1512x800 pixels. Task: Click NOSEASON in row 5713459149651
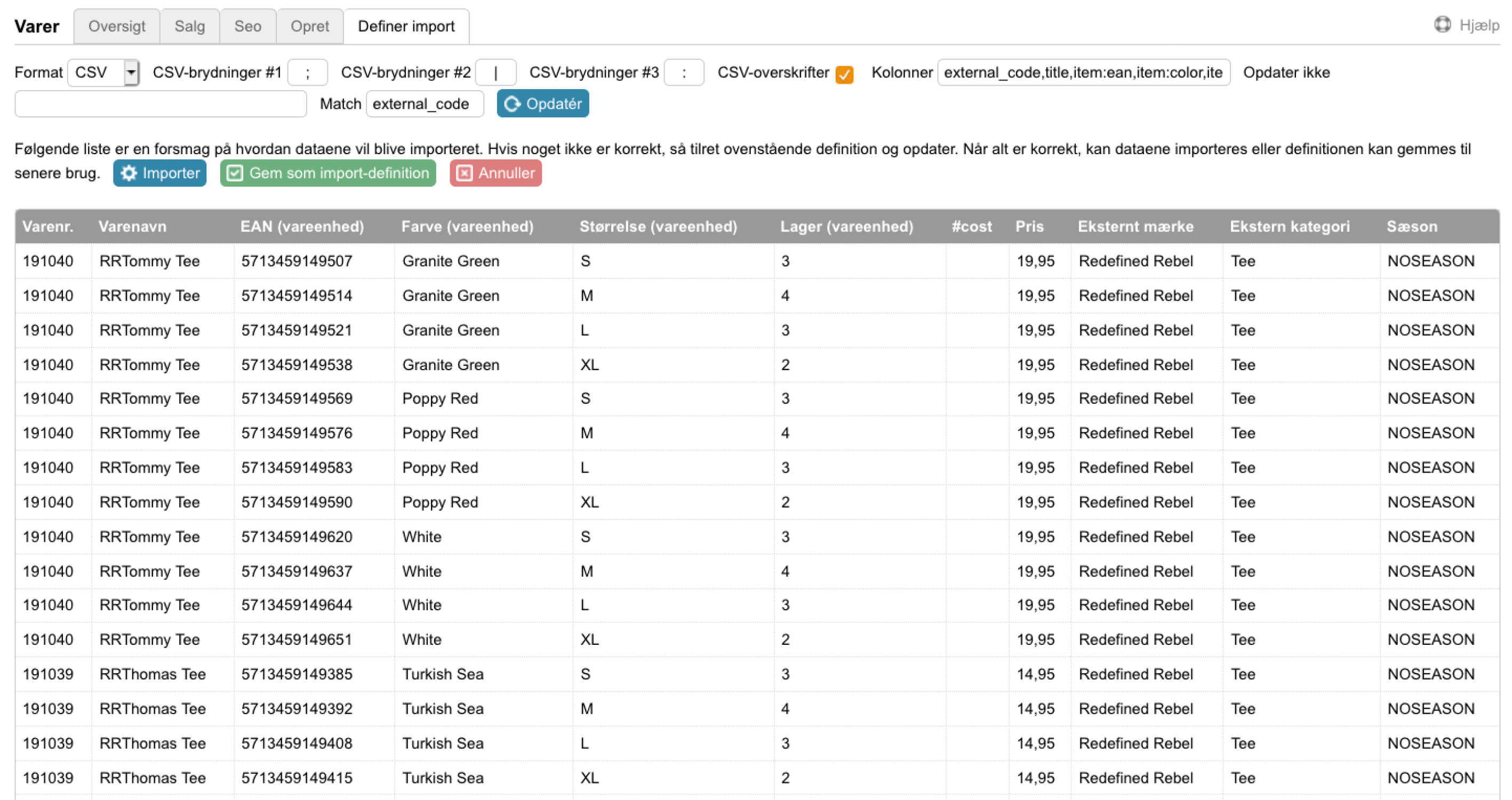click(1431, 640)
